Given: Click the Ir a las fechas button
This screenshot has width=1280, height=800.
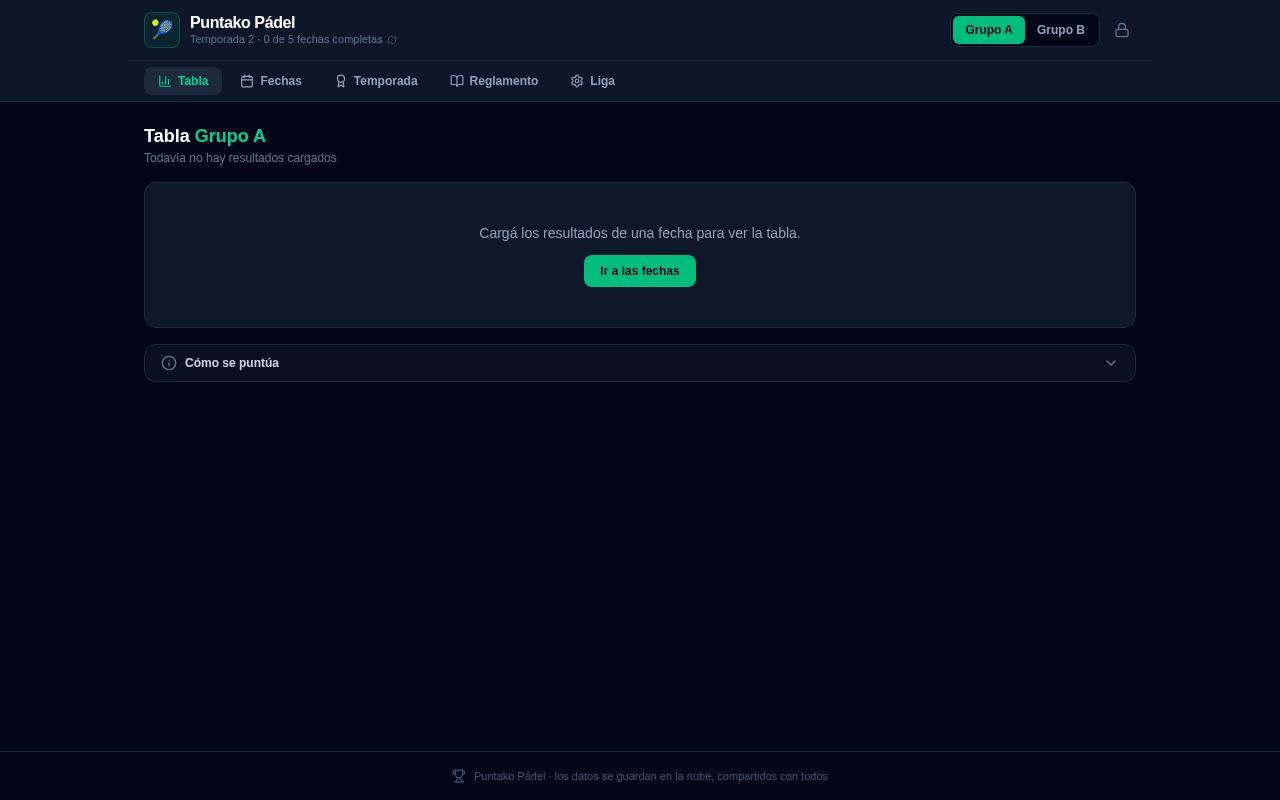Looking at the screenshot, I should point(640,271).
